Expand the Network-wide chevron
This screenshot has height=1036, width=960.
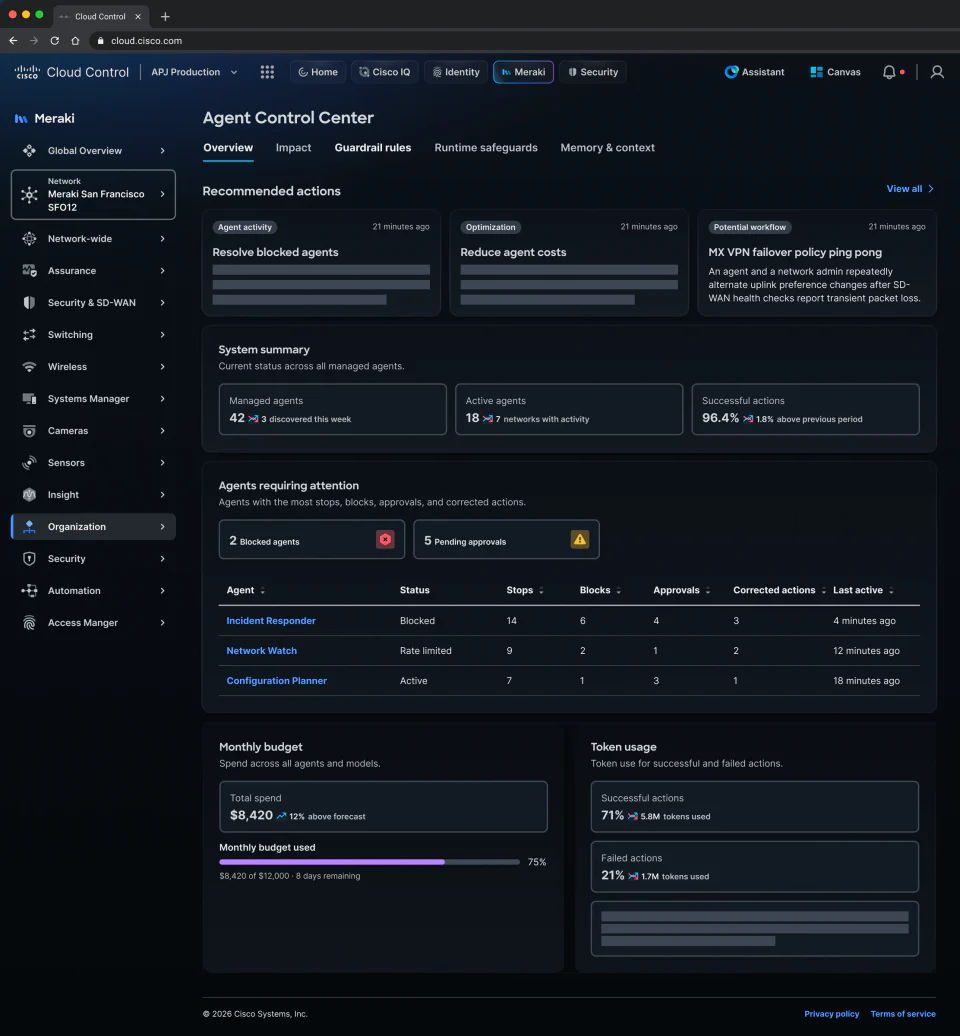[x=163, y=239]
